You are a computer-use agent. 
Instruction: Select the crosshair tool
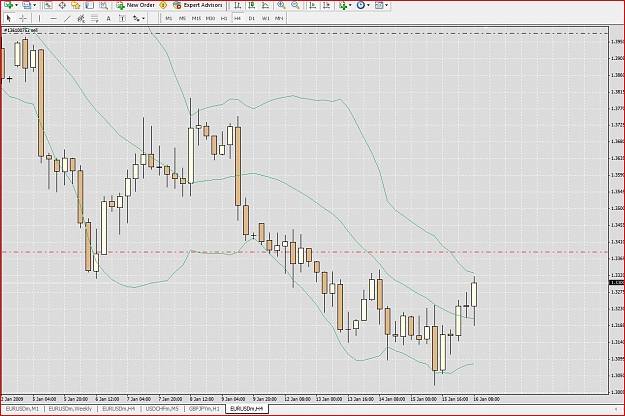tap(23, 18)
